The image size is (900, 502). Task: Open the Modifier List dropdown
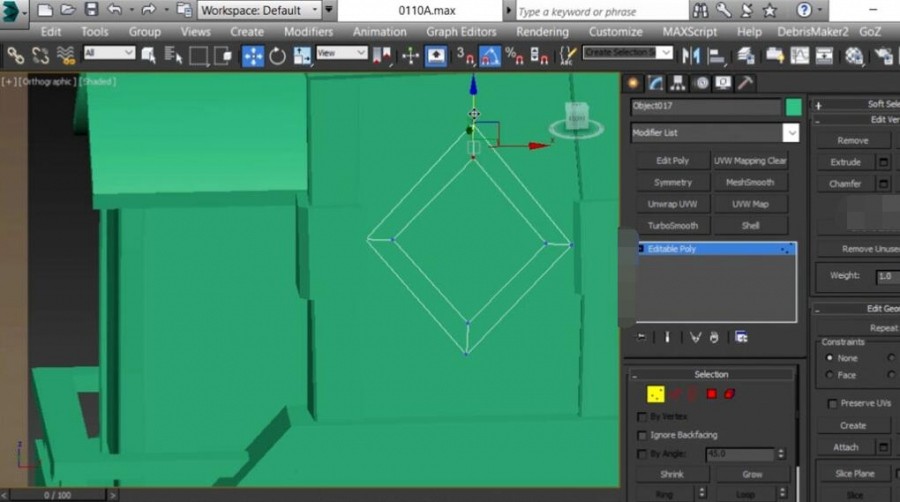tap(715, 133)
